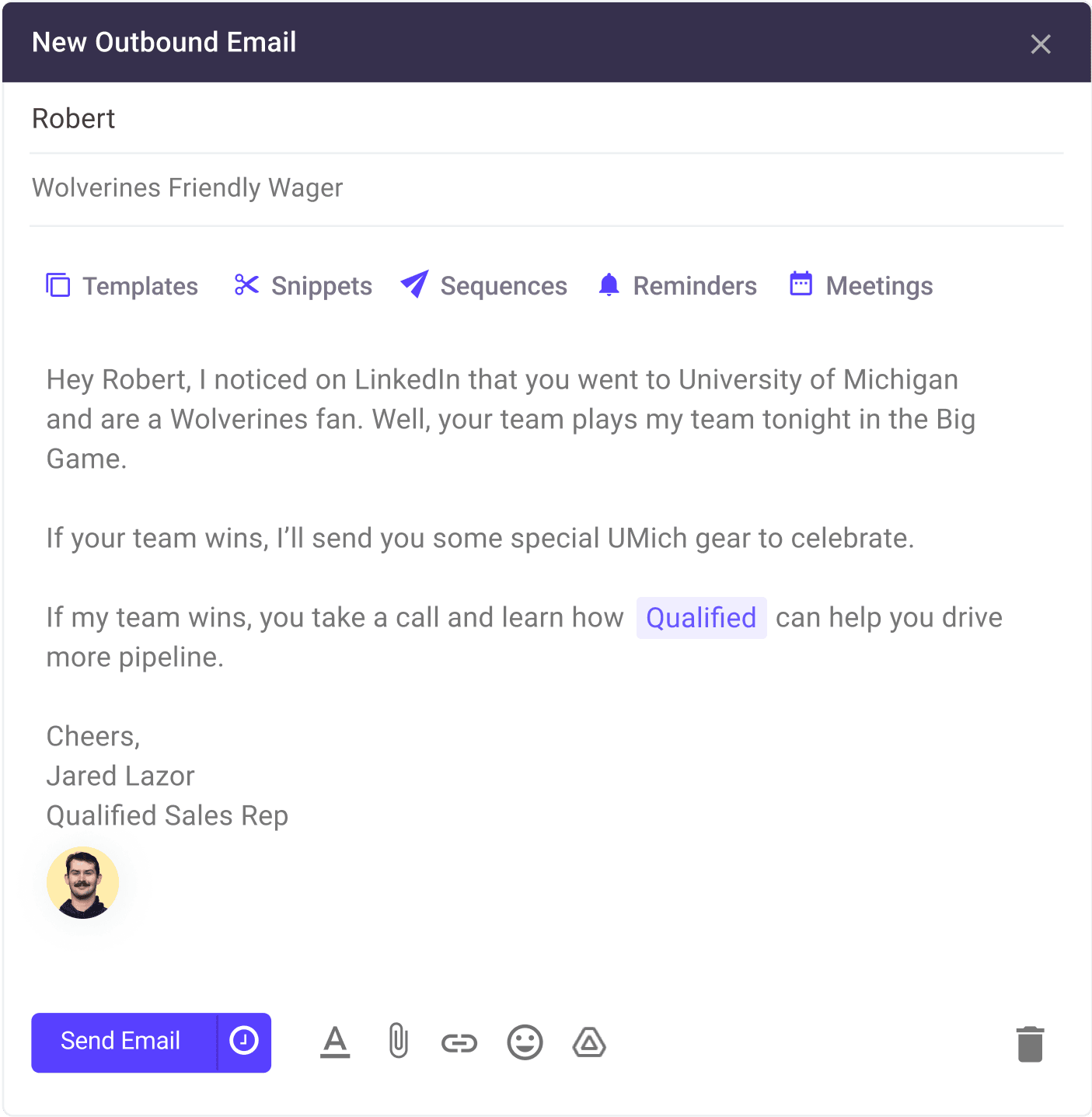Image resolution: width=1092 pixels, height=1117 pixels.
Task: Click the recipient field showing Robert
Action: tap(546, 119)
